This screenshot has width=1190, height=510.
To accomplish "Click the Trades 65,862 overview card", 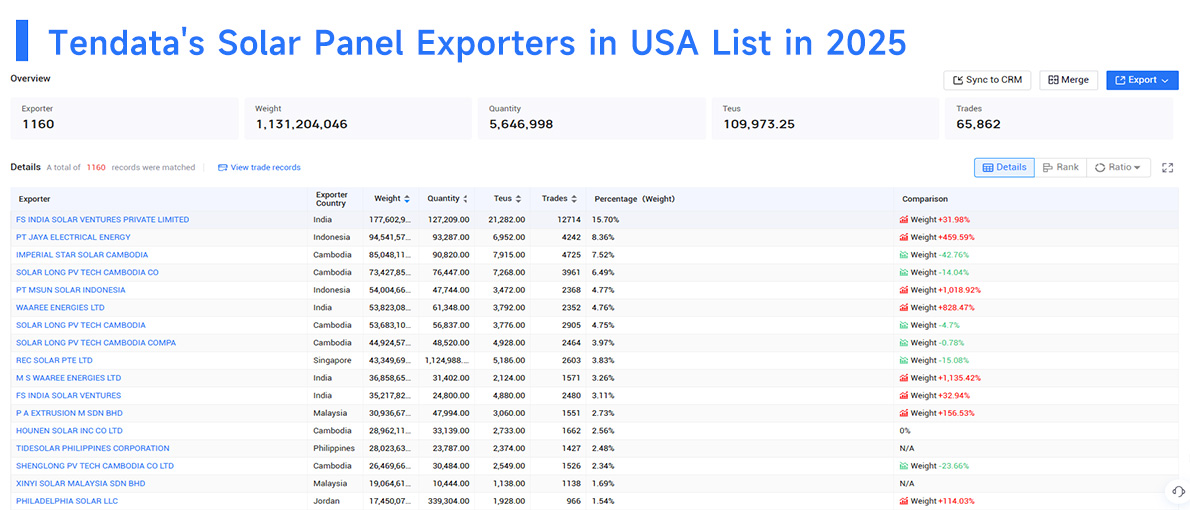I will 1059,118.
